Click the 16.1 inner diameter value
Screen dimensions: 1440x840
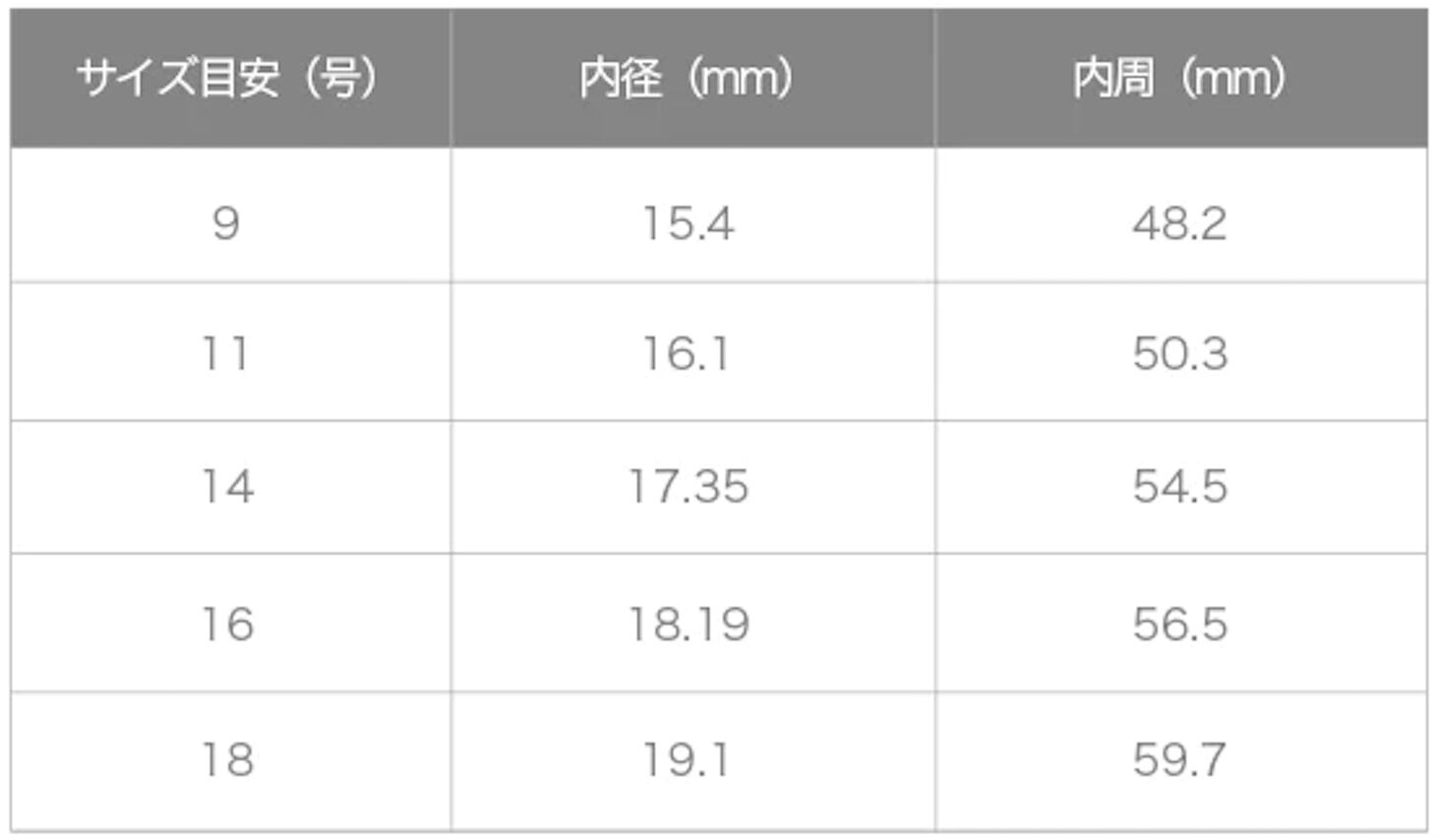pos(686,353)
